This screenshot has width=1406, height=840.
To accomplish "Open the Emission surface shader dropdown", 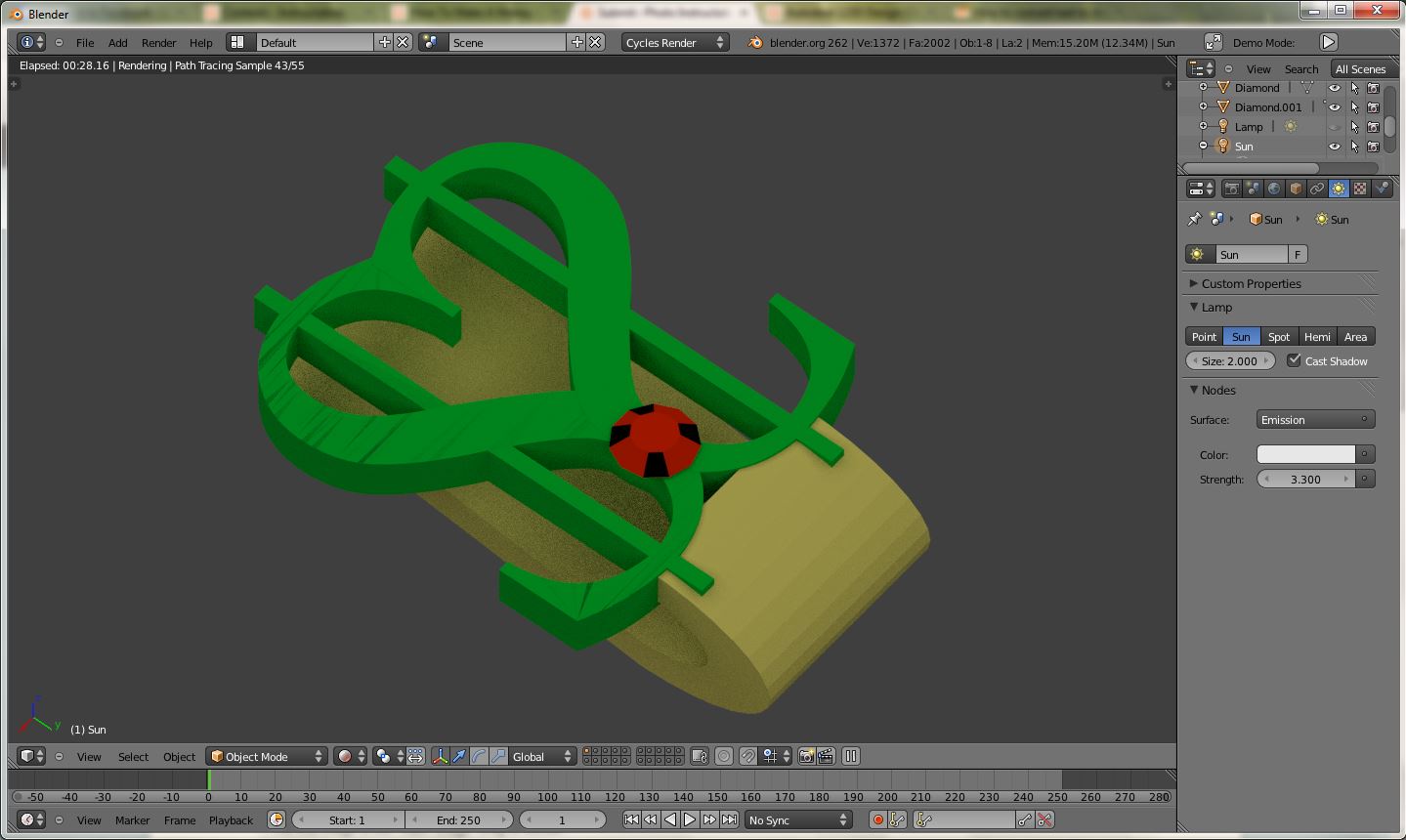I will [1315, 419].
